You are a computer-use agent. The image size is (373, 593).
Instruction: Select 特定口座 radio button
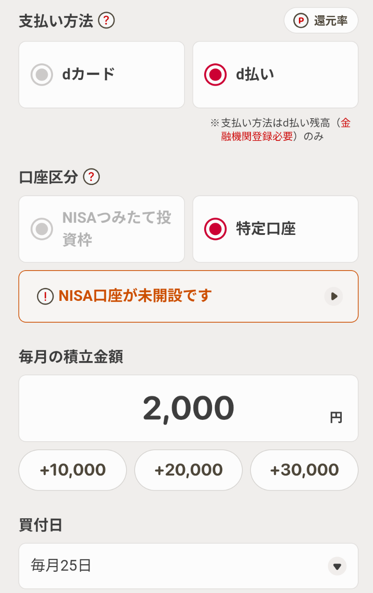(215, 229)
